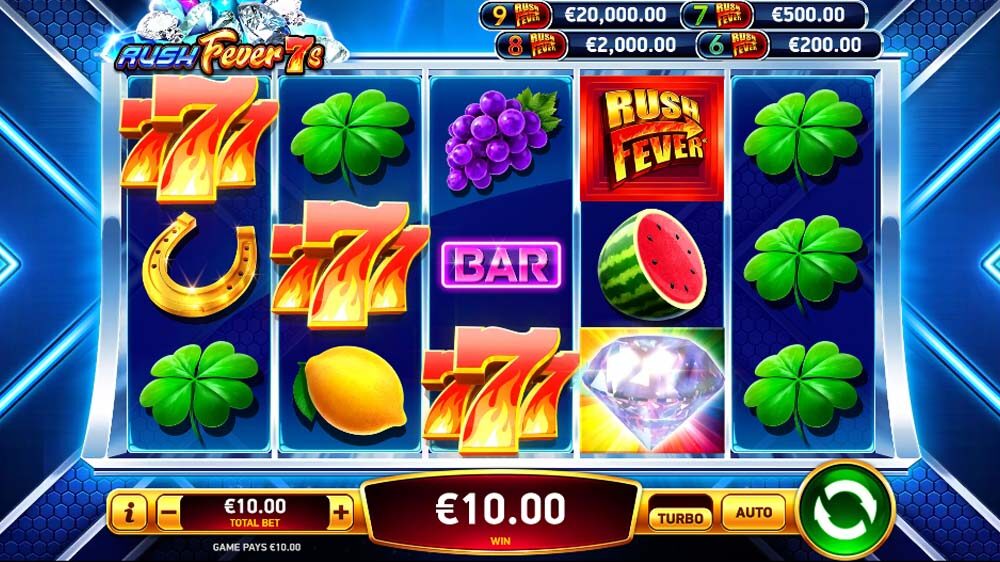Click the €2,000.00 eight Rush Fever prize

(x=594, y=45)
